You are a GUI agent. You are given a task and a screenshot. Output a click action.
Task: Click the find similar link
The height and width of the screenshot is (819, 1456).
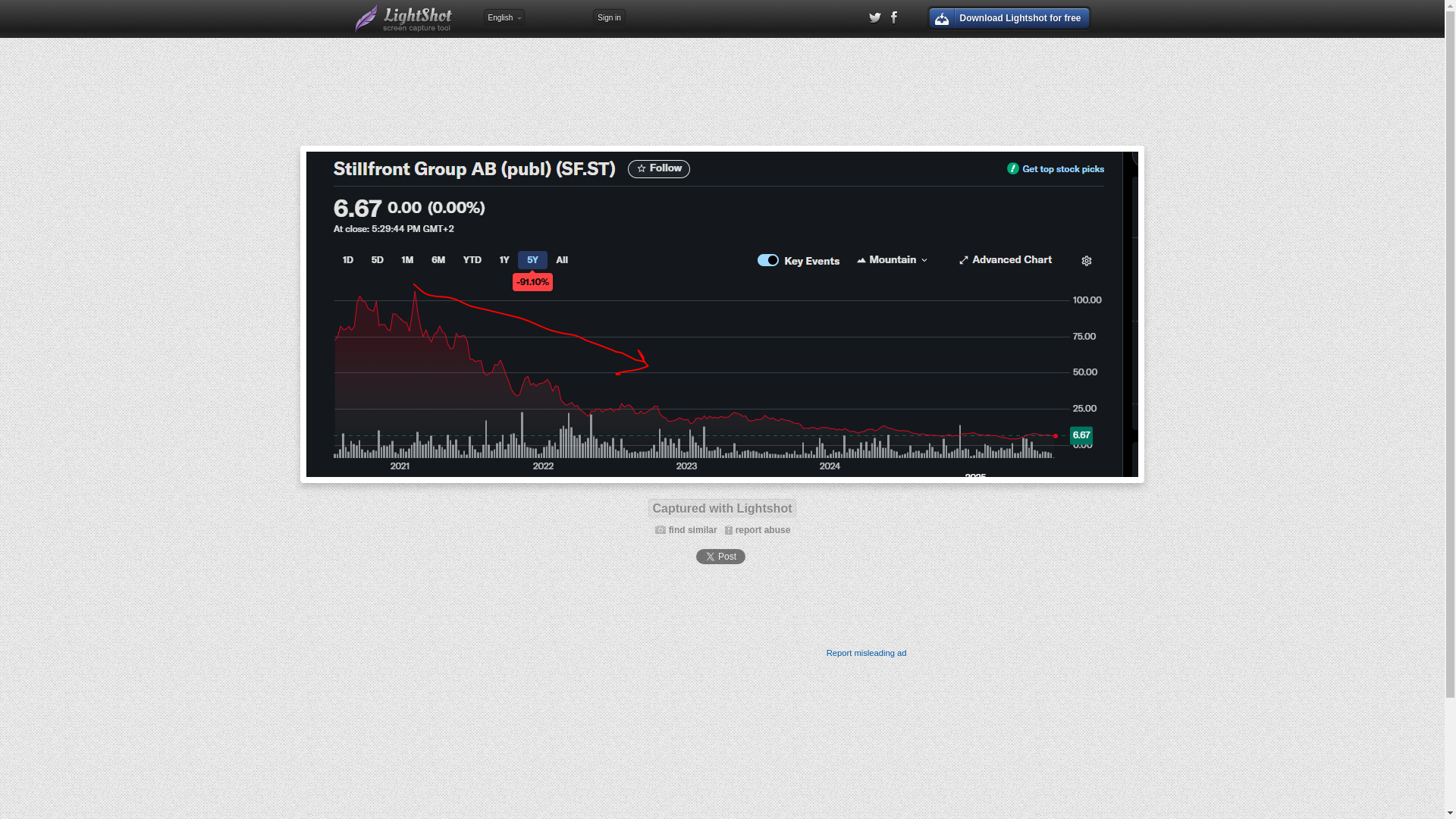tap(692, 530)
